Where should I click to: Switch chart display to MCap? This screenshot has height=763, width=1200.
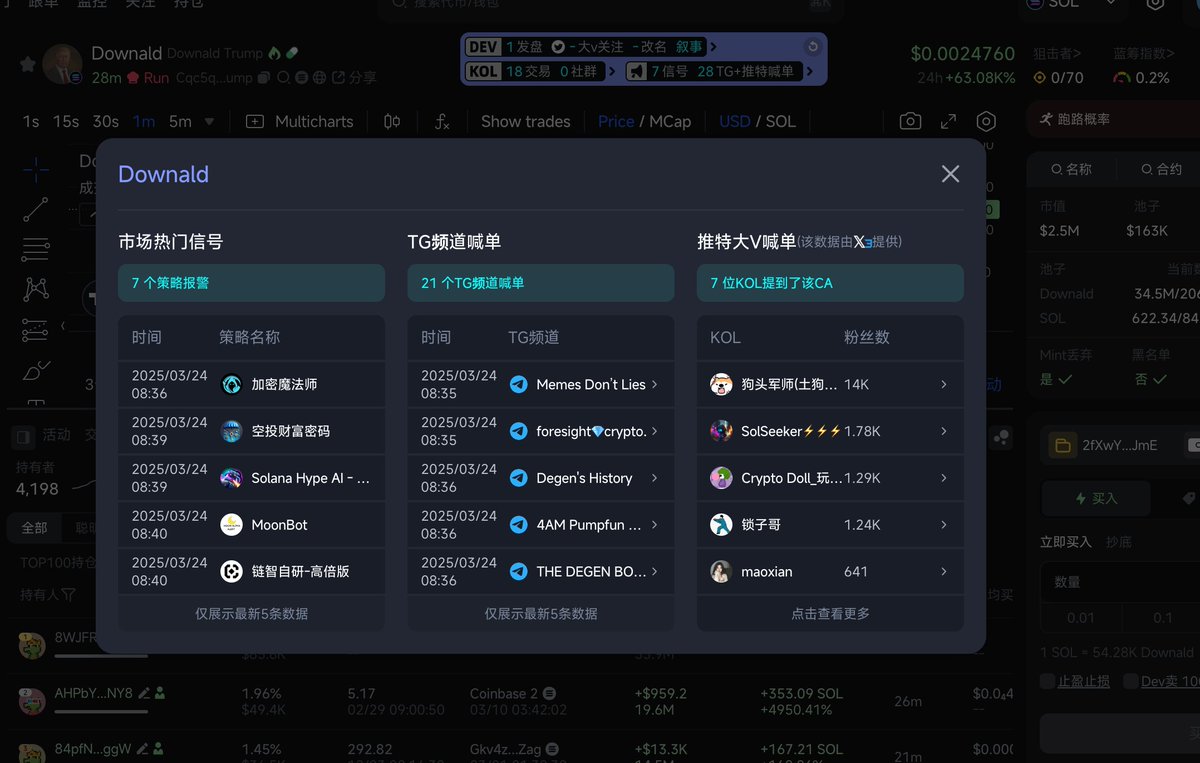pyautogui.click(x=670, y=121)
